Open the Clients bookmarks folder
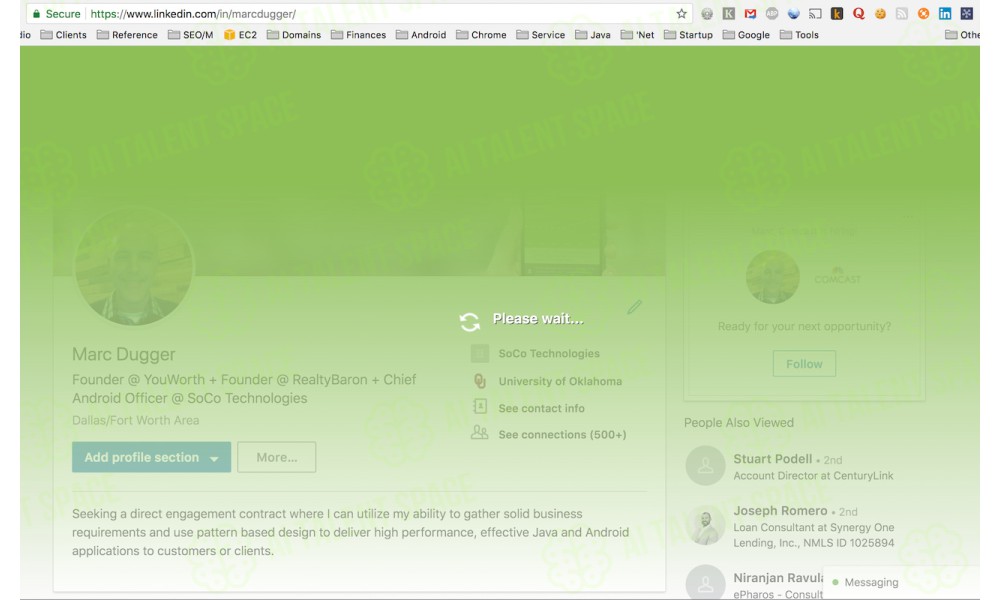The height and width of the screenshot is (600, 1000). [x=63, y=35]
